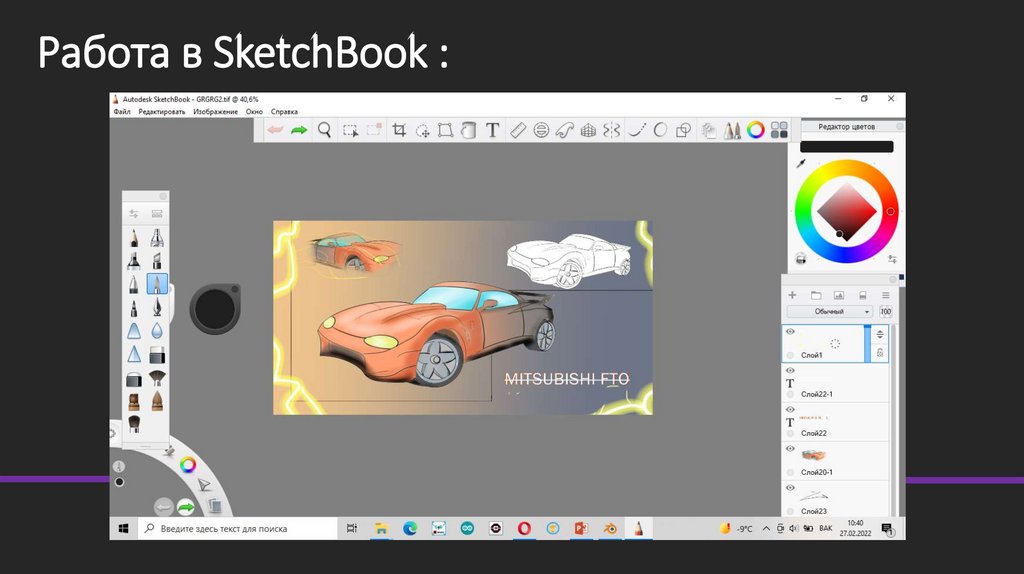Pick the Rectangle selection tool
The image size is (1024, 574).
tap(350, 130)
